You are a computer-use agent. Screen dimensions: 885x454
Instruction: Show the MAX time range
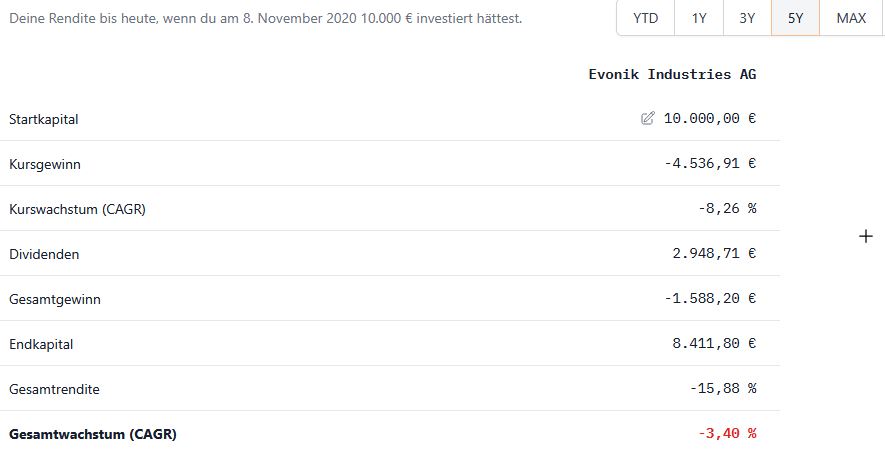pos(851,18)
